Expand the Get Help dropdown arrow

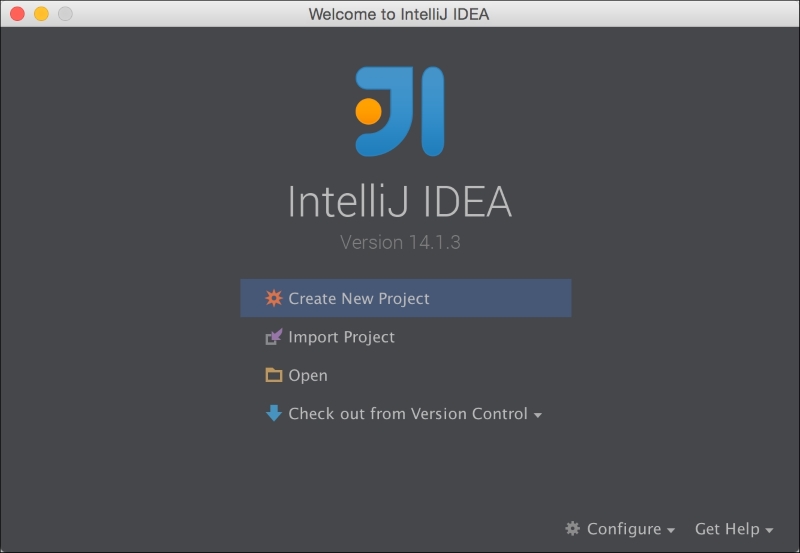coord(769,530)
